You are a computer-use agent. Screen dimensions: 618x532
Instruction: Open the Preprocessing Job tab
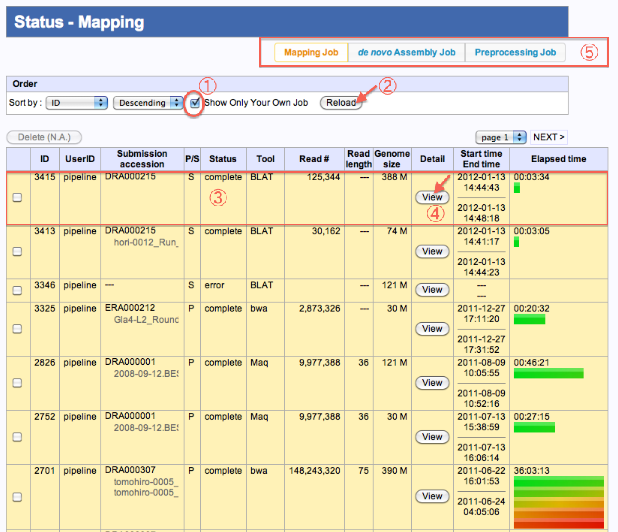(x=513, y=52)
